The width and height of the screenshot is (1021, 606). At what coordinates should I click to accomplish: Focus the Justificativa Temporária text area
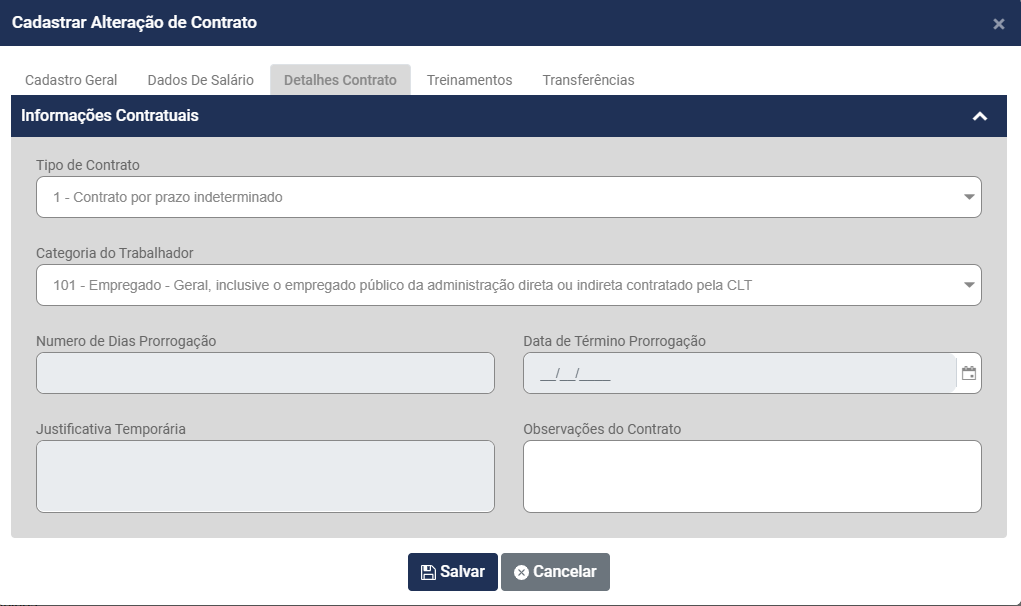[265, 476]
